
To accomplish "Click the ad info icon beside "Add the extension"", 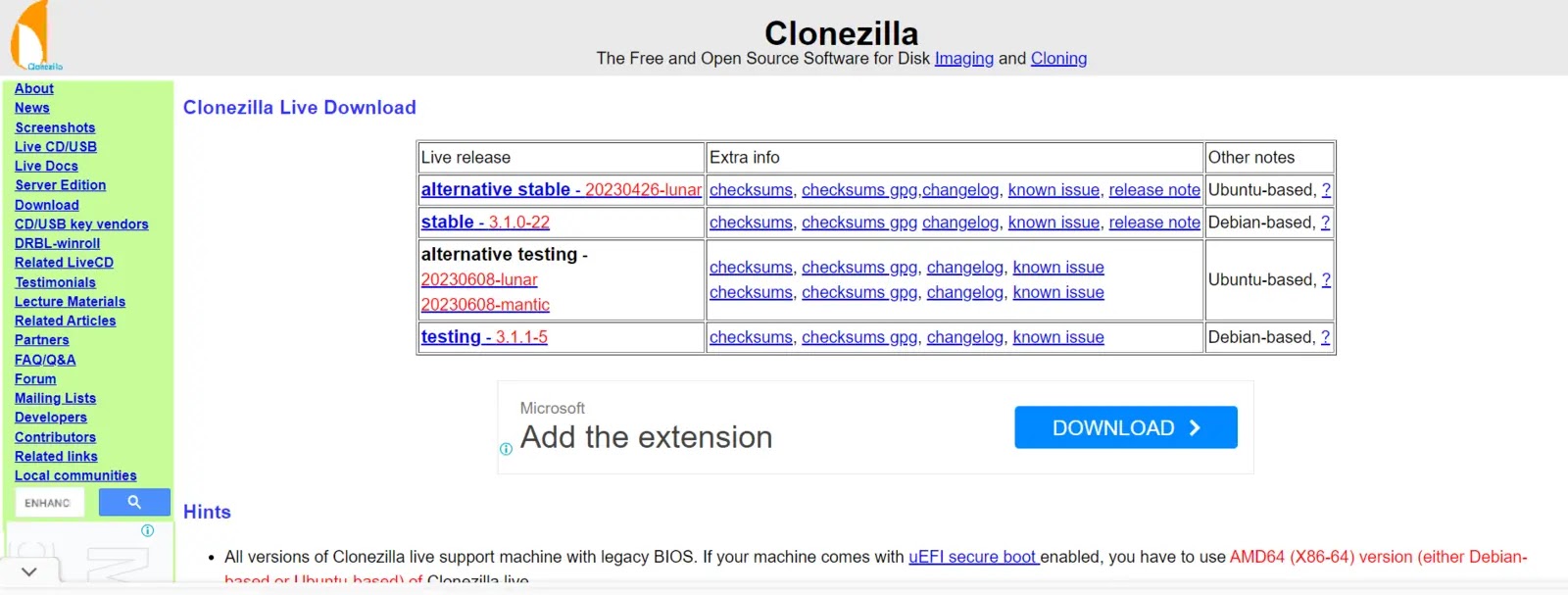I will click(506, 449).
